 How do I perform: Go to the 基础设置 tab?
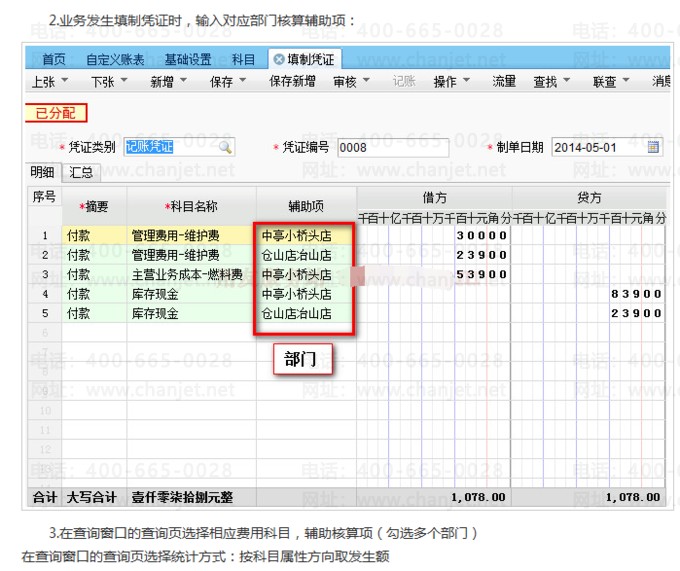click(188, 59)
